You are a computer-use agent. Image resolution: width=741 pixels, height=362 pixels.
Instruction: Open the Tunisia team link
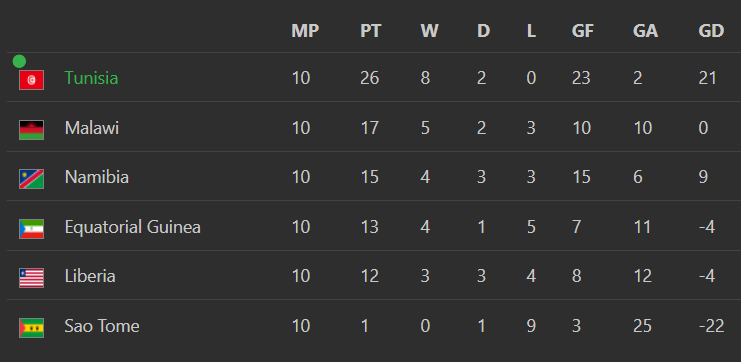tap(91, 78)
